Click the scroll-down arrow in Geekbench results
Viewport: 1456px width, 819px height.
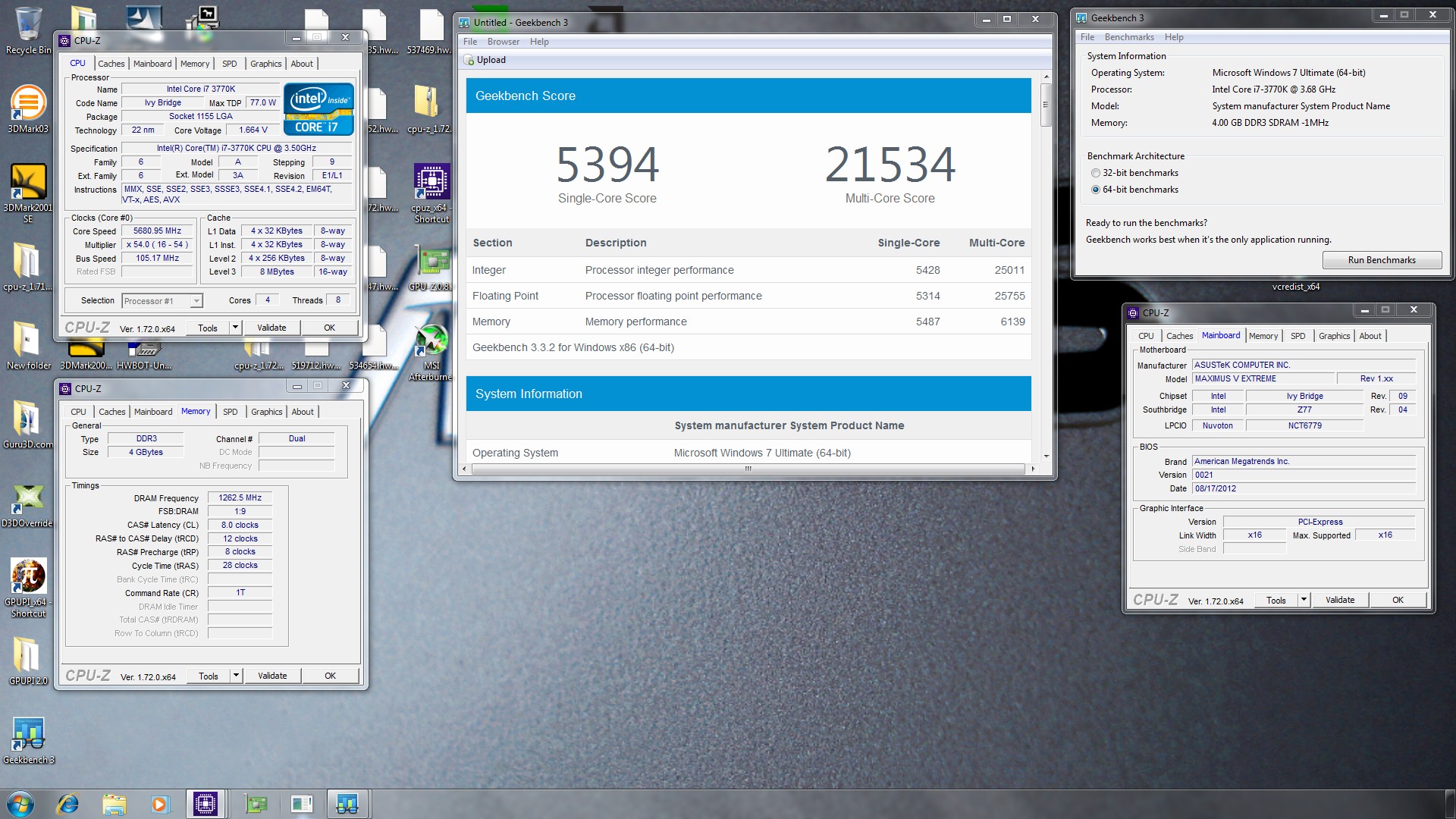tap(1046, 456)
